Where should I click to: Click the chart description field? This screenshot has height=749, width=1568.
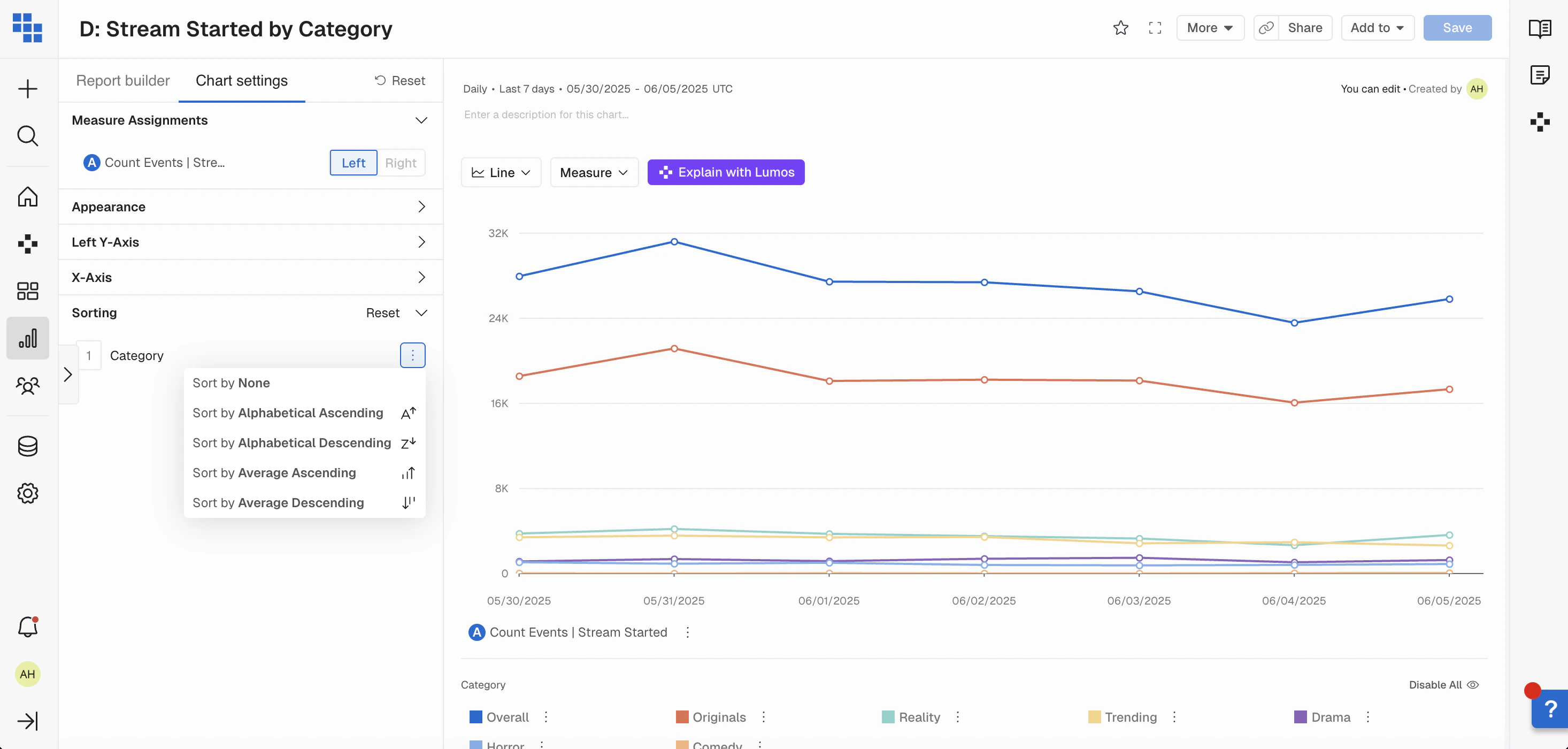click(546, 114)
